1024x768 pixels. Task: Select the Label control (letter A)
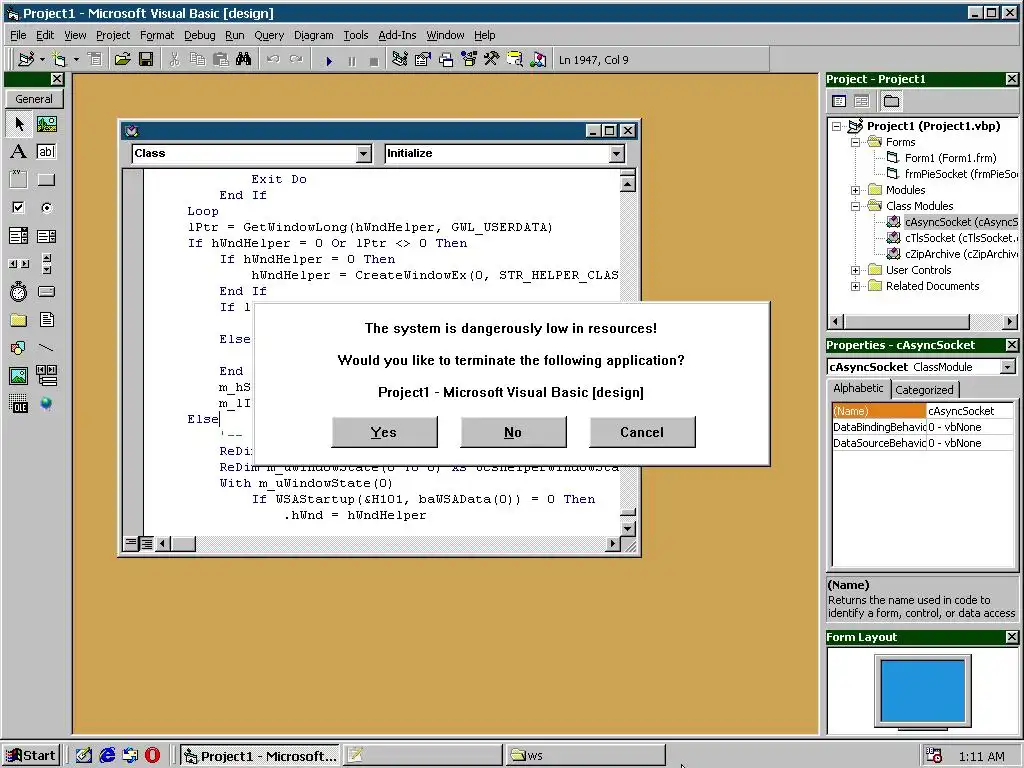pos(18,152)
